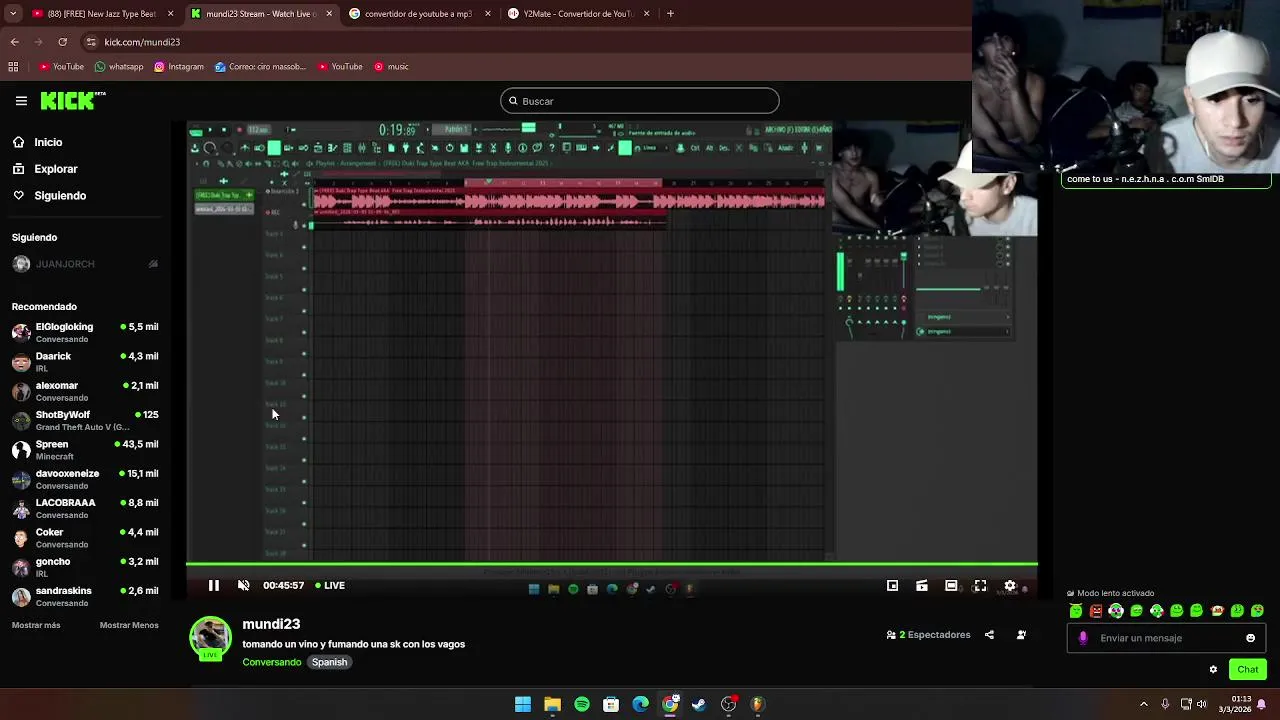Open the music bookmark
Viewport: 1280px width, 720px height.
coord(391,67)
